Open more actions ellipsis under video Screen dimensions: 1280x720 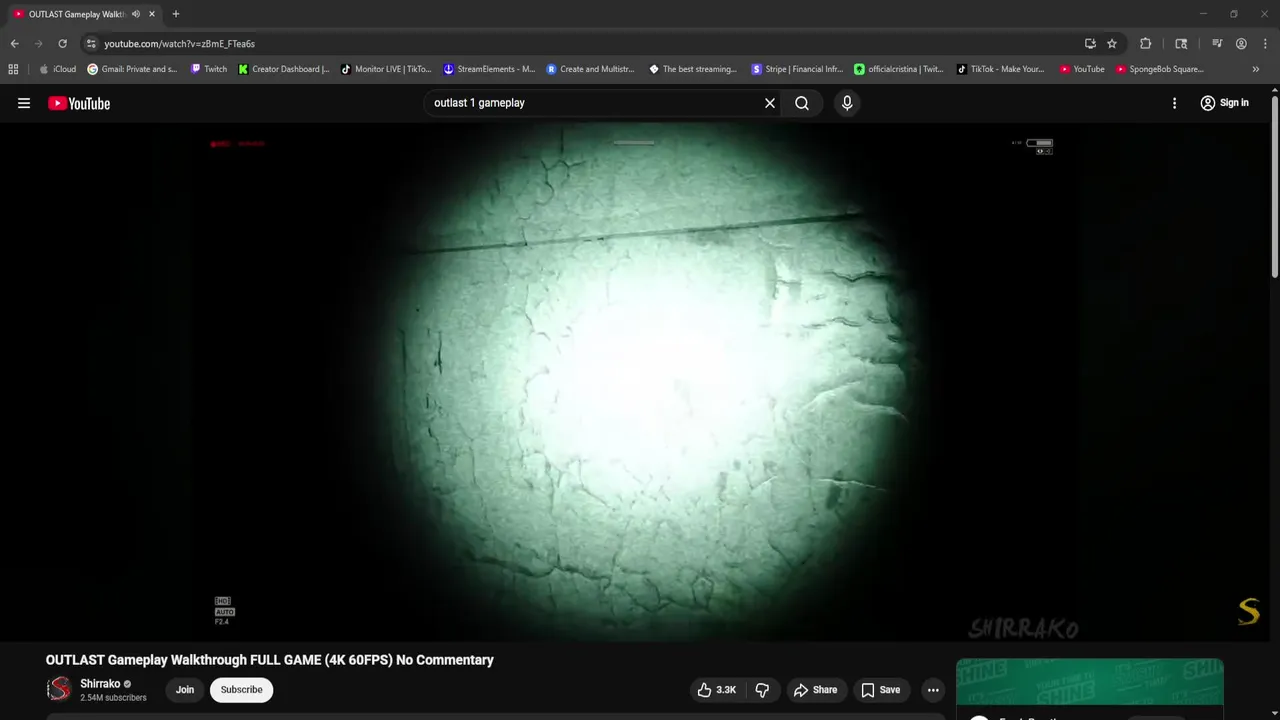[x=933, y=690]
